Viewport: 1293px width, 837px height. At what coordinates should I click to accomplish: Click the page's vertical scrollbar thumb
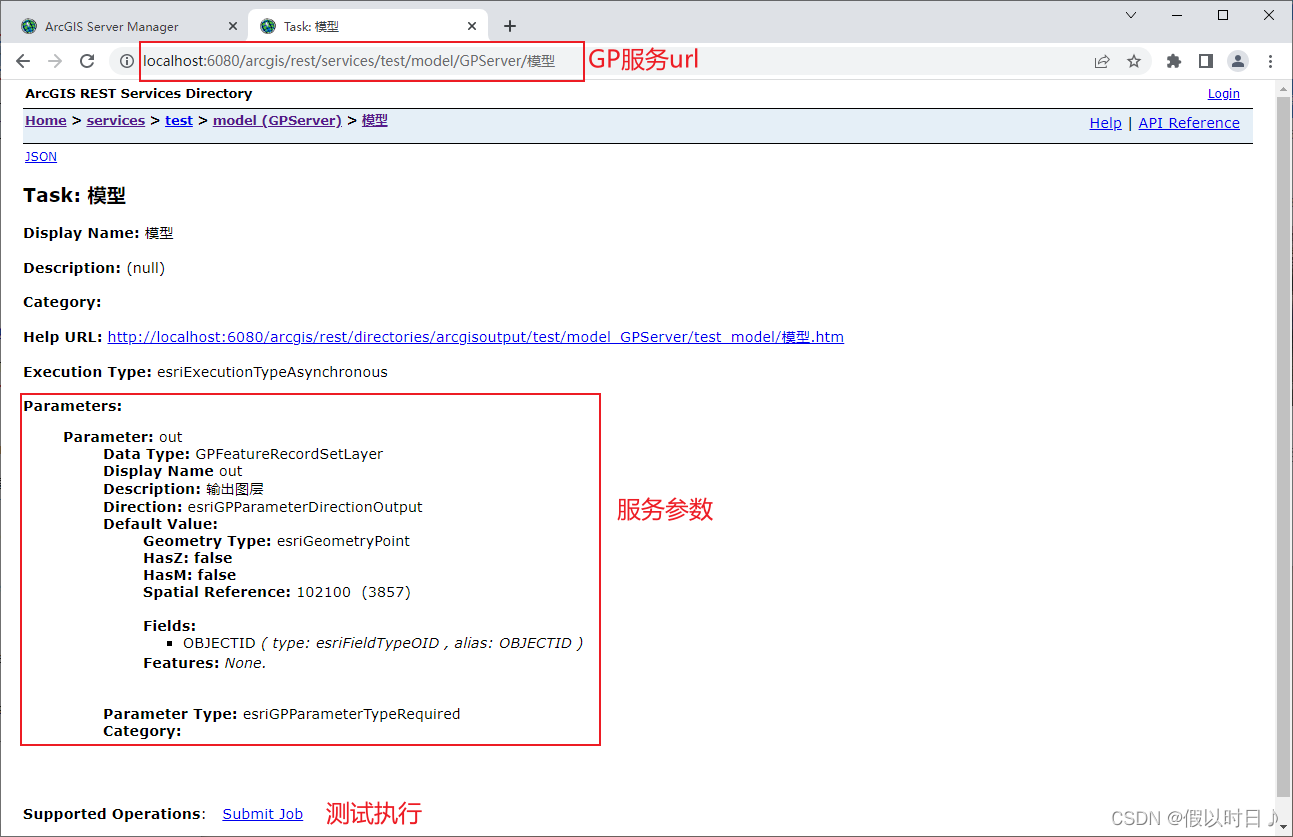[x=1284, y=445]
